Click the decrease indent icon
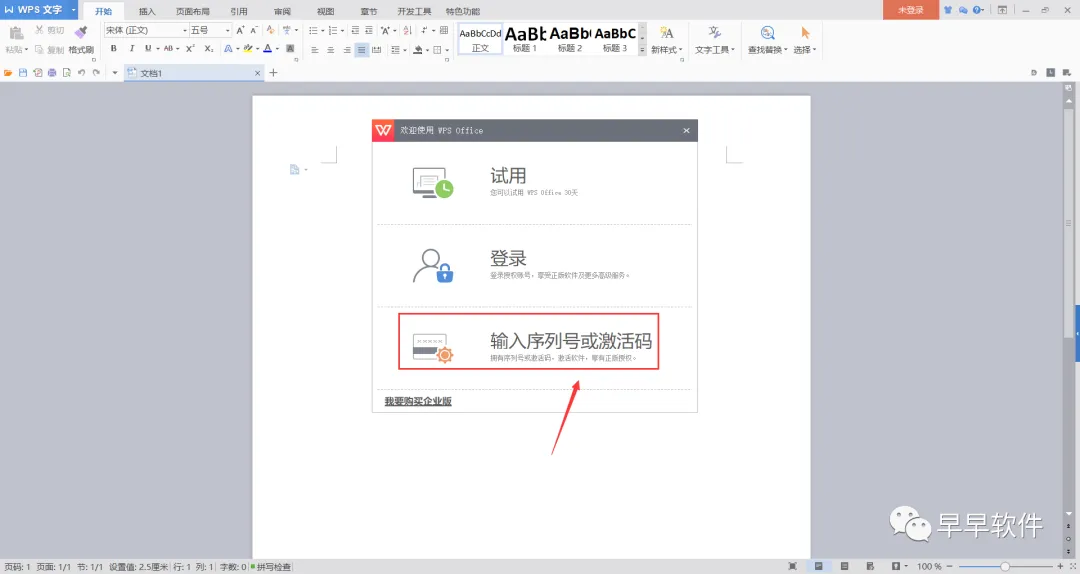 click(x=355, y=30)
